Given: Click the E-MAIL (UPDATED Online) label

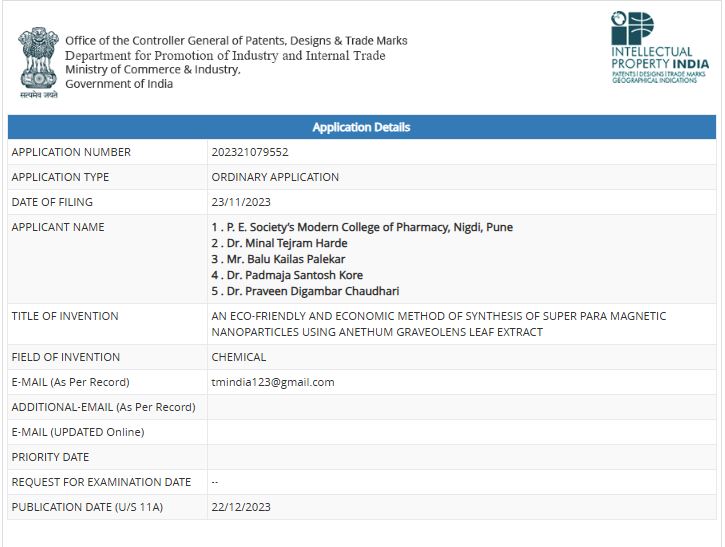Looking at the screenshot, I should pyautogui.click(x=78, y=432).
